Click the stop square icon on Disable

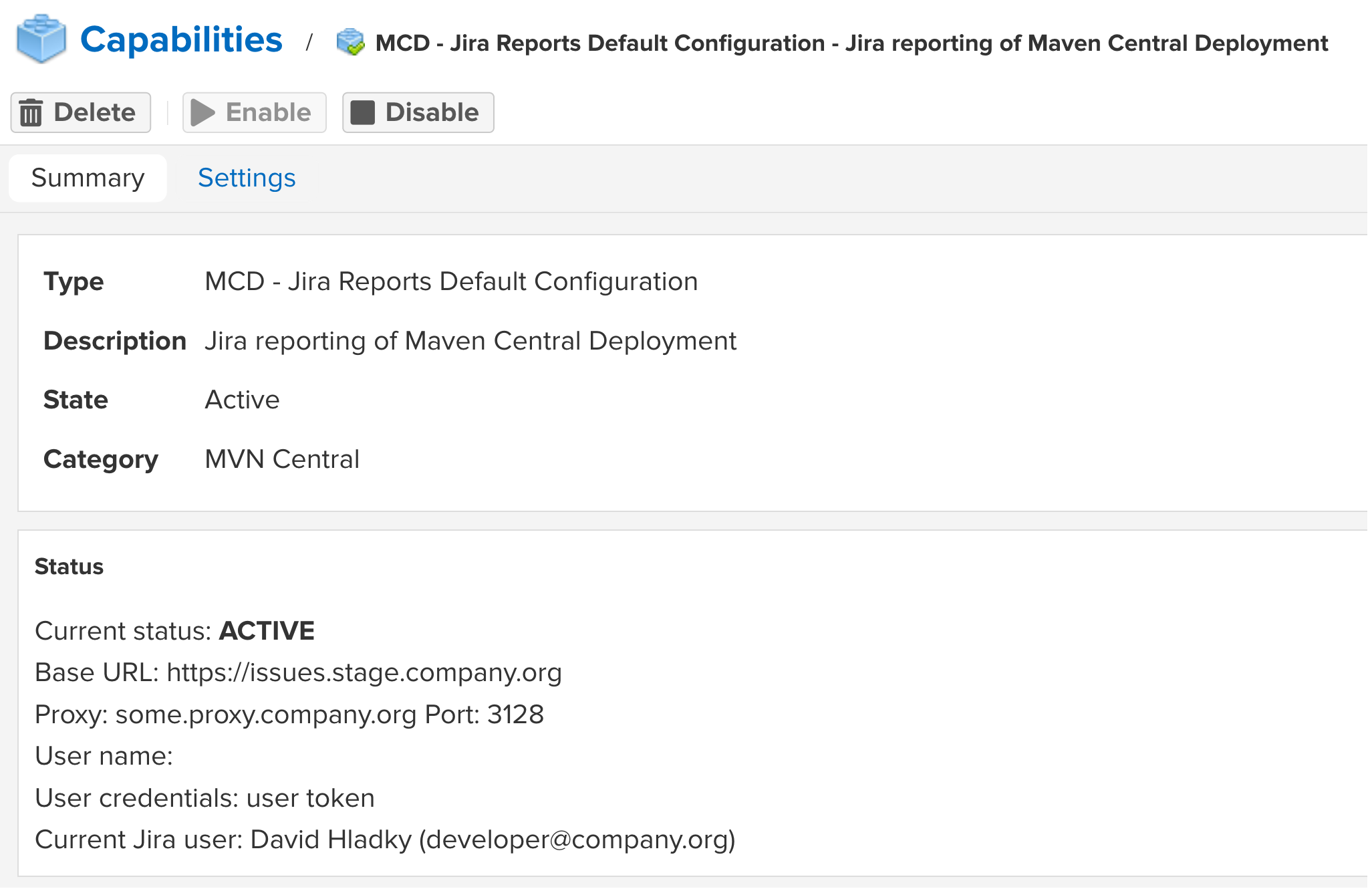pos(363,112)
